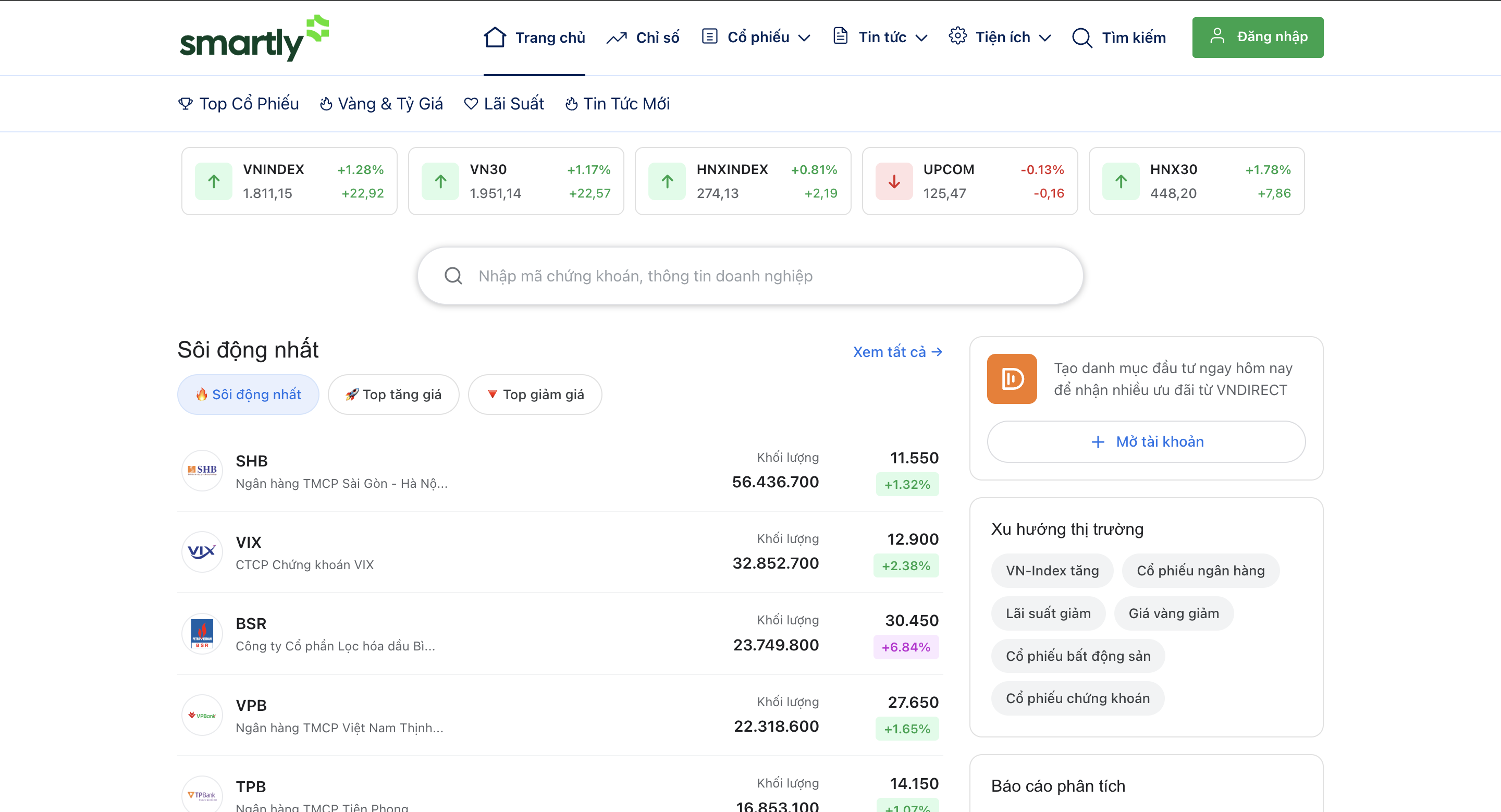Viewport: 1501px width, 812px height.
Task: Click the document icon beside Tin tức
Action: (840, 36)
